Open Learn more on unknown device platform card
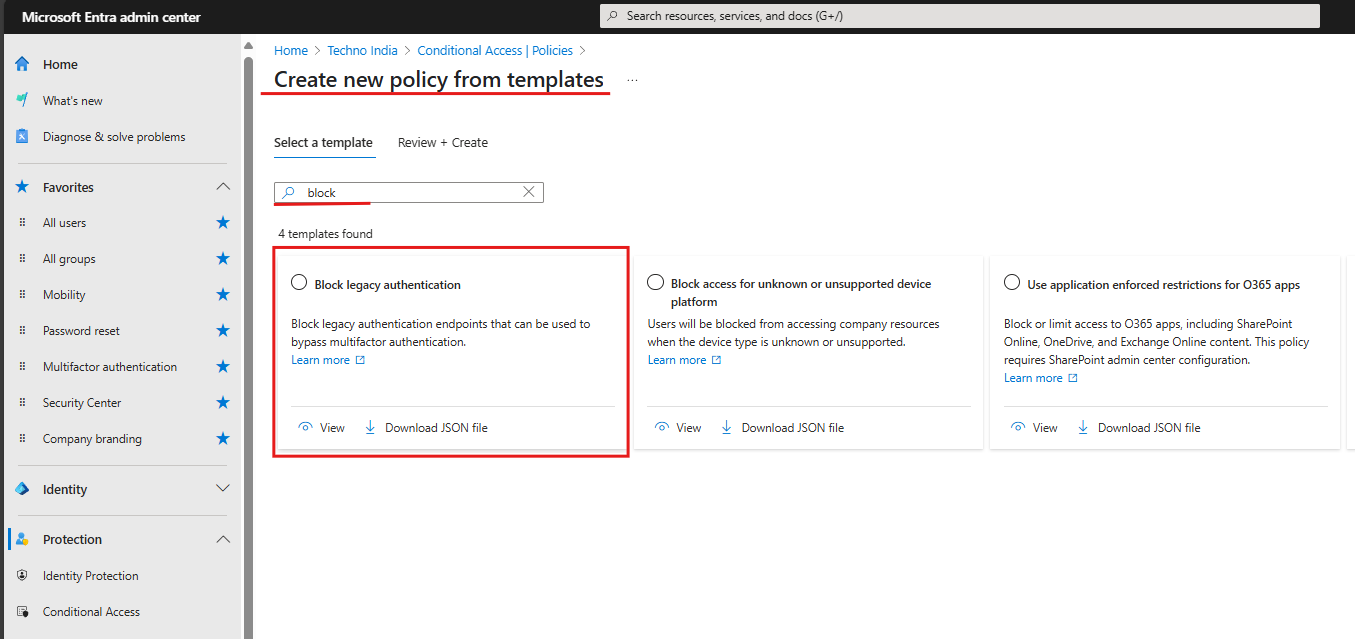 click(684, 360)
